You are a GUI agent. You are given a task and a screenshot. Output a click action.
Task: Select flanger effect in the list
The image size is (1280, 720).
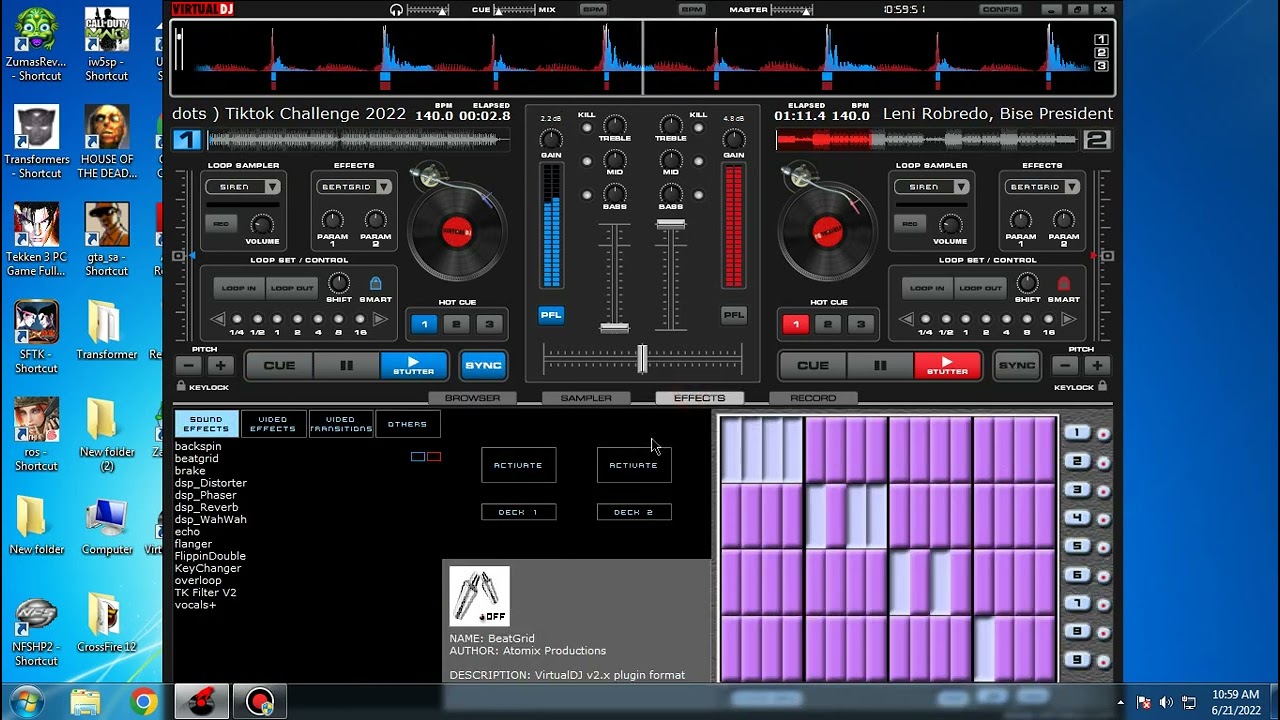pyautogui.click(x=194, y=544)
